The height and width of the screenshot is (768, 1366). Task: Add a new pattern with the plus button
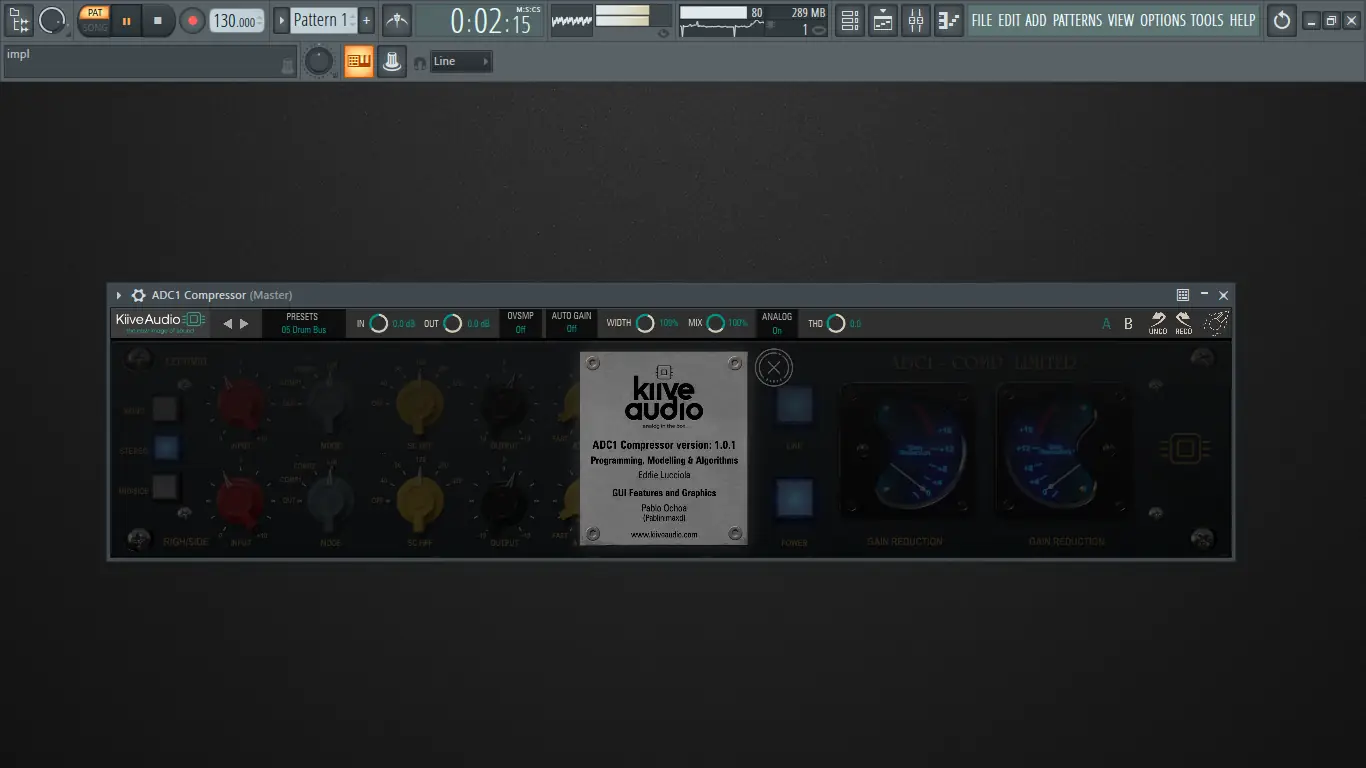tap(366, 20)
